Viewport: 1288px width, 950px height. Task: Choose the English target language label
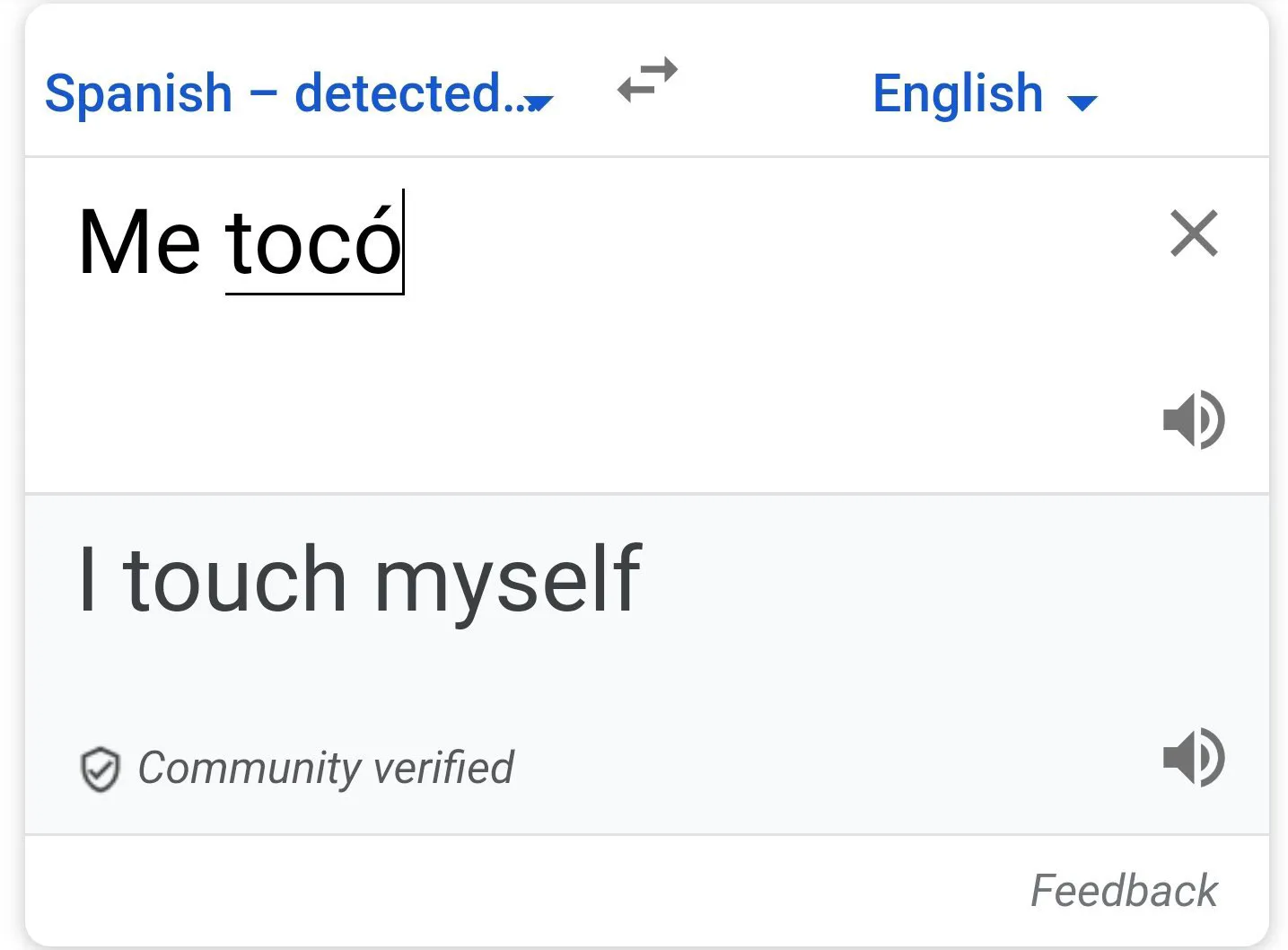(x=958, y=93)
